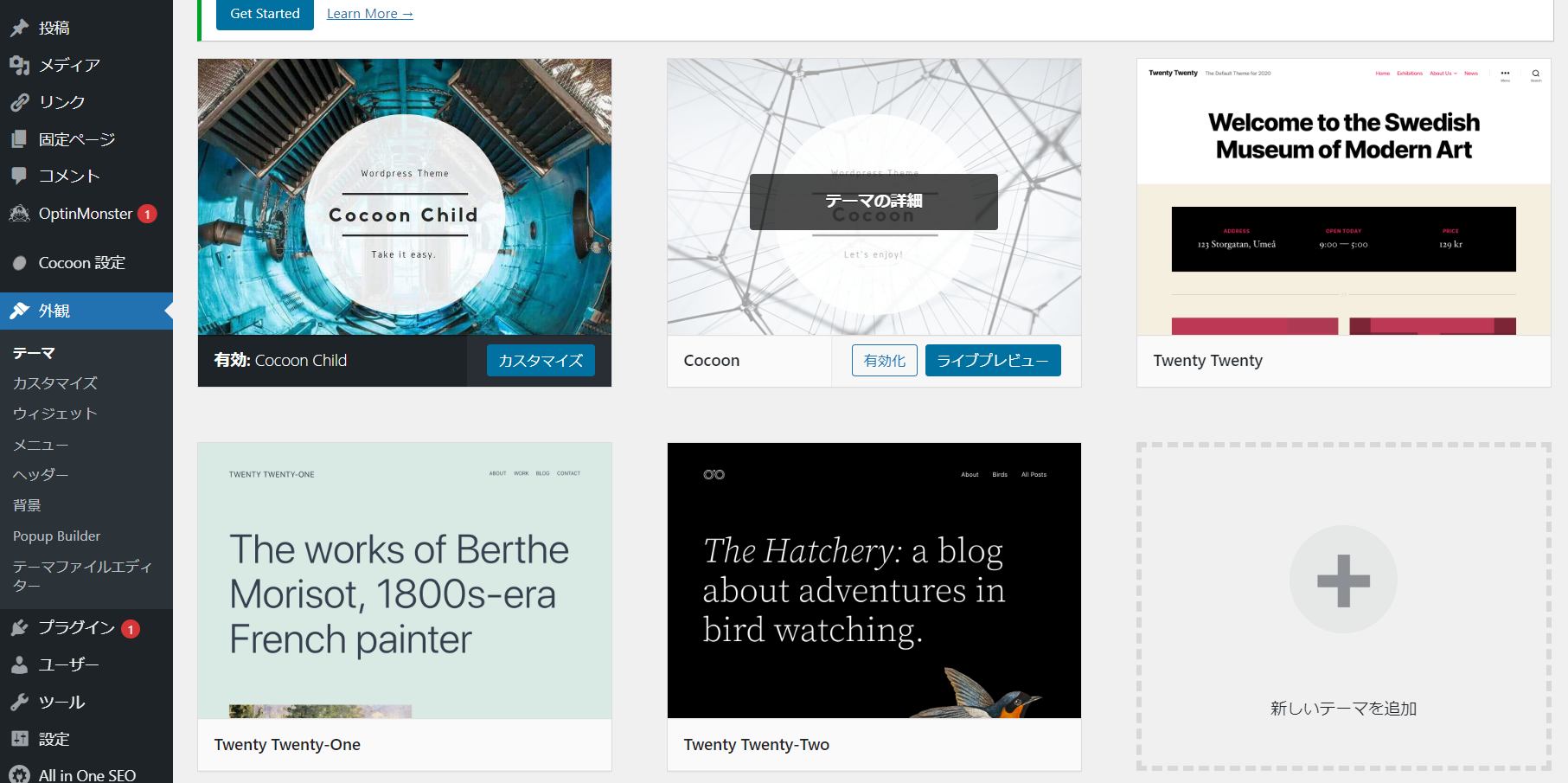The image size is (1568, 783).
Task: Click the plugin icon beside プラグイン
Action: 19,628
